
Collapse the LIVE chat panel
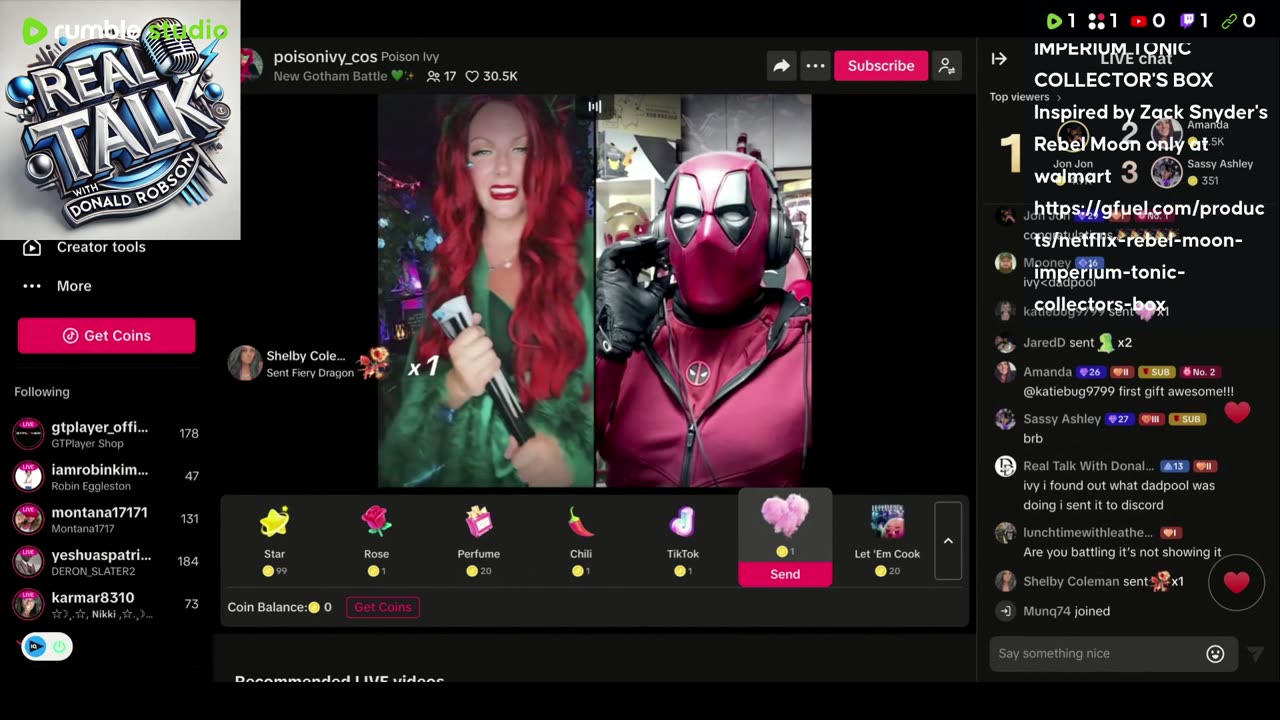(999, 59)
